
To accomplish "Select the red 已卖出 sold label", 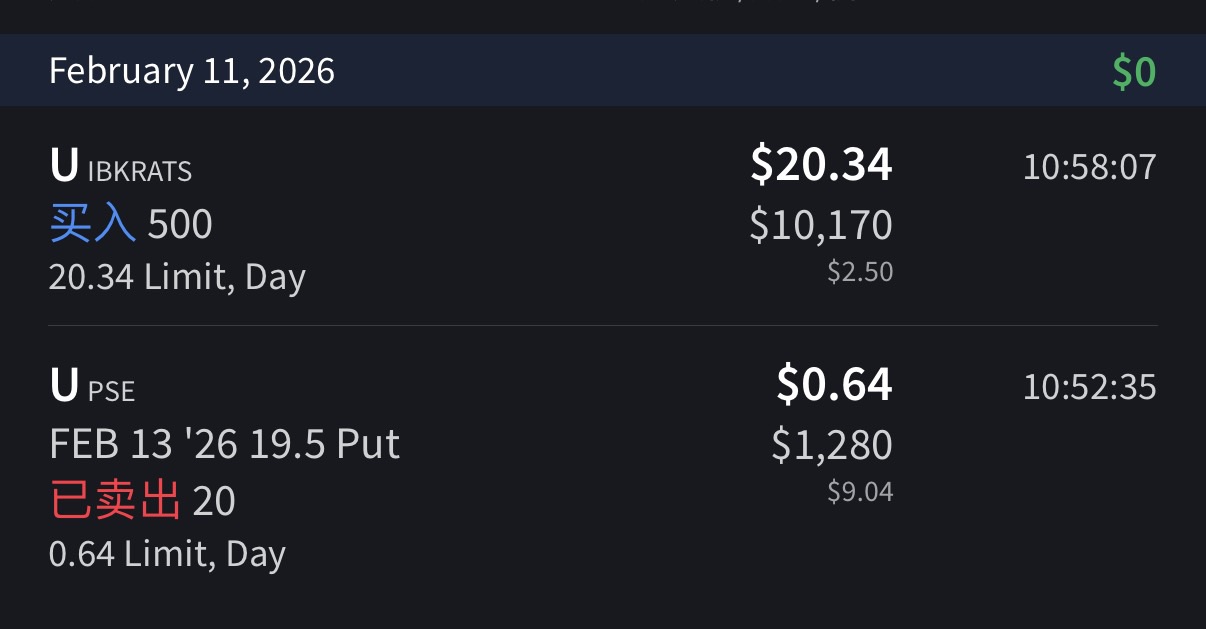I will [115, 501].
